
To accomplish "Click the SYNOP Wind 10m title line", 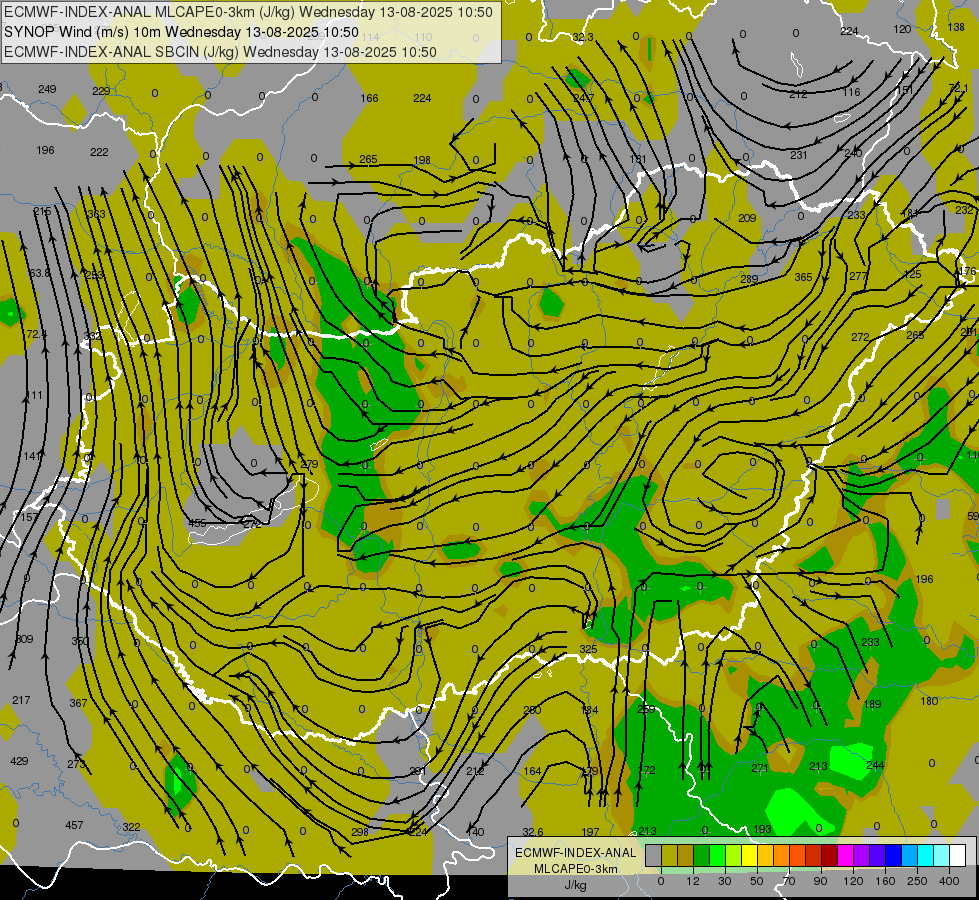I will pyautogui.click(x=181, y=32).
